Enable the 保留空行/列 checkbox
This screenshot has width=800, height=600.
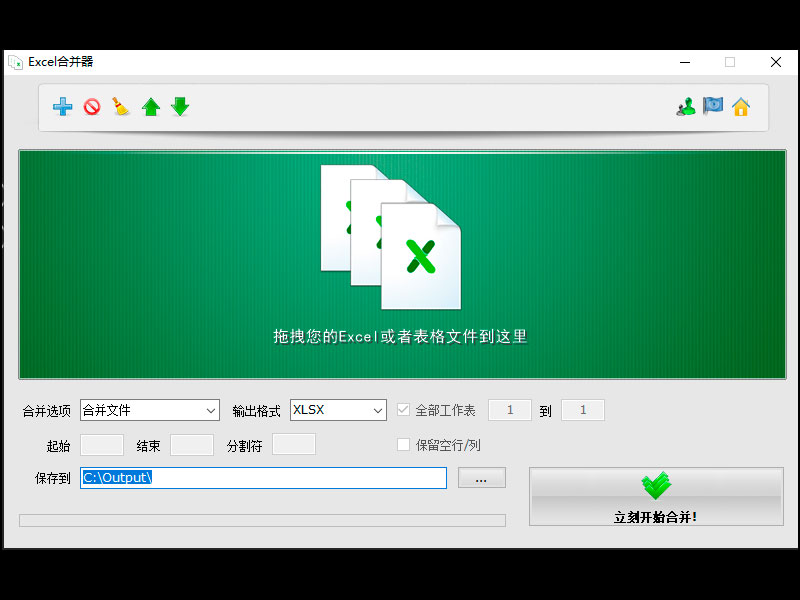click(x=403, y=445)
